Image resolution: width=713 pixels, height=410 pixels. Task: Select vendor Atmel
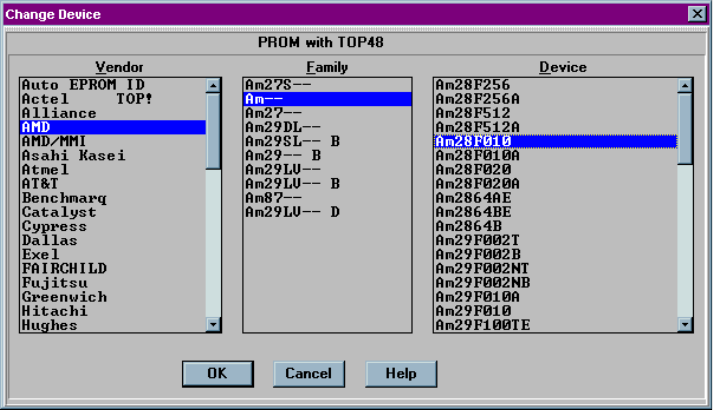[113, 170]
